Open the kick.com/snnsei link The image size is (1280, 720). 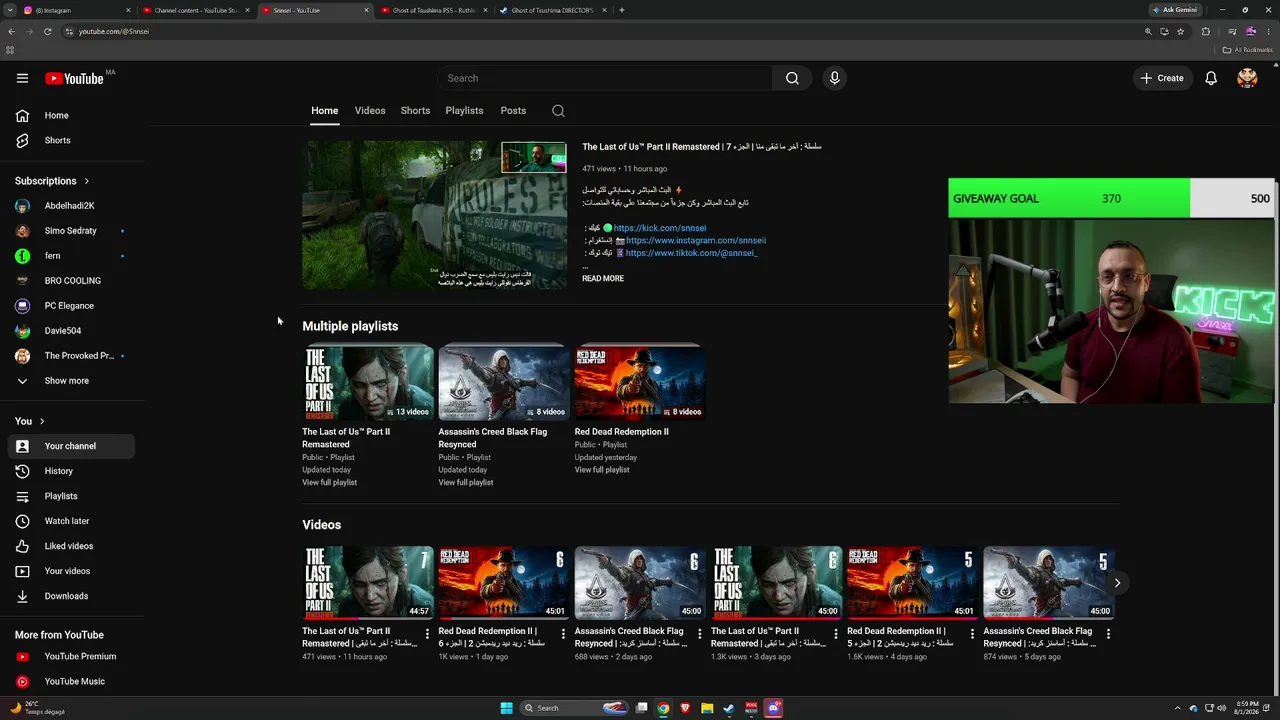coord(660,228)
